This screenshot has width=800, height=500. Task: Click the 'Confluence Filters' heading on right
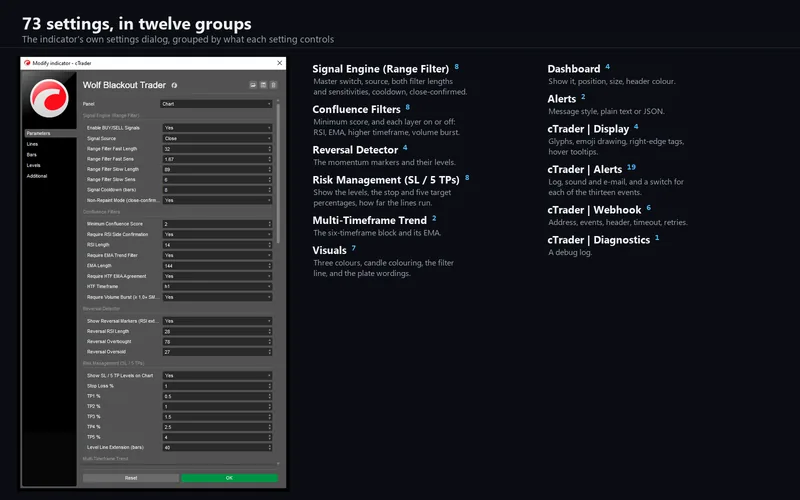coord(356,109)
